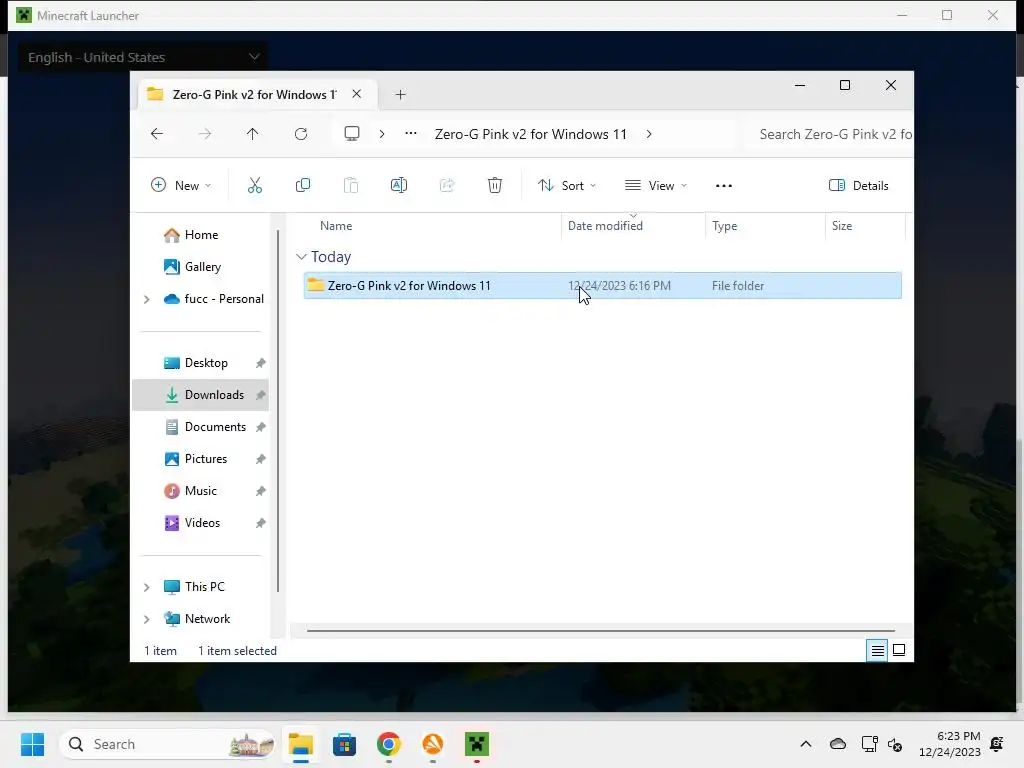Expand hidden breadcrumb path ellipsis
Image resolution: width=1024 pixels, height=768 pixels.
point(411,134)
